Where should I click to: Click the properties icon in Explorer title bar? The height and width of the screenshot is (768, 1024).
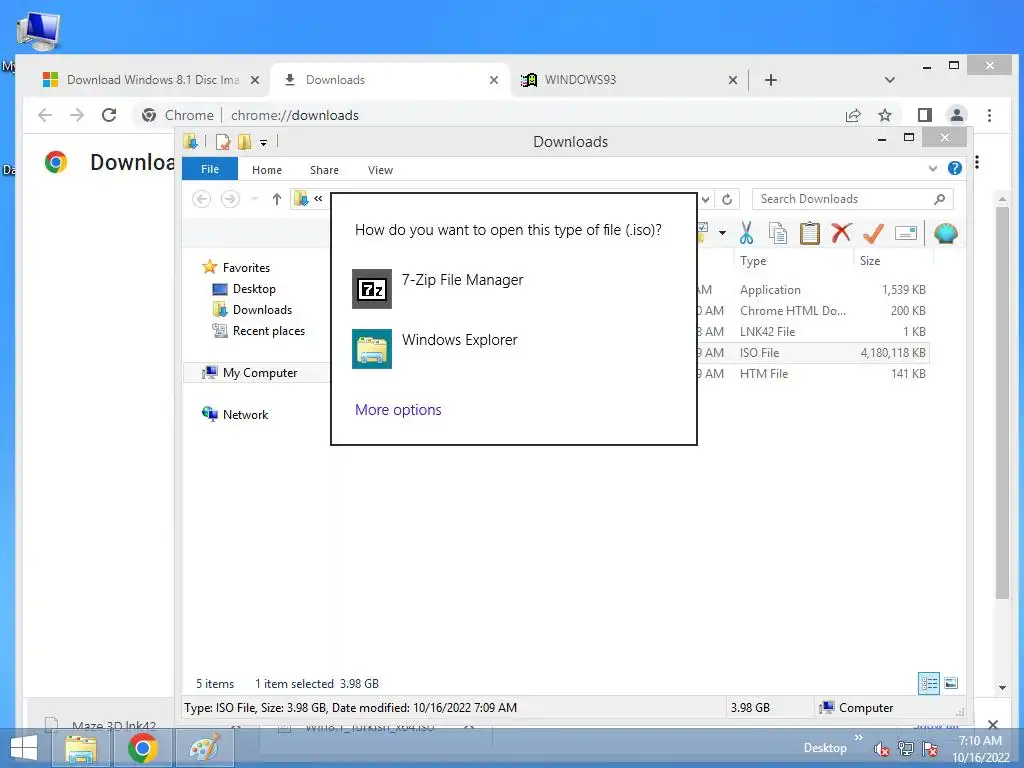(223, 141)
